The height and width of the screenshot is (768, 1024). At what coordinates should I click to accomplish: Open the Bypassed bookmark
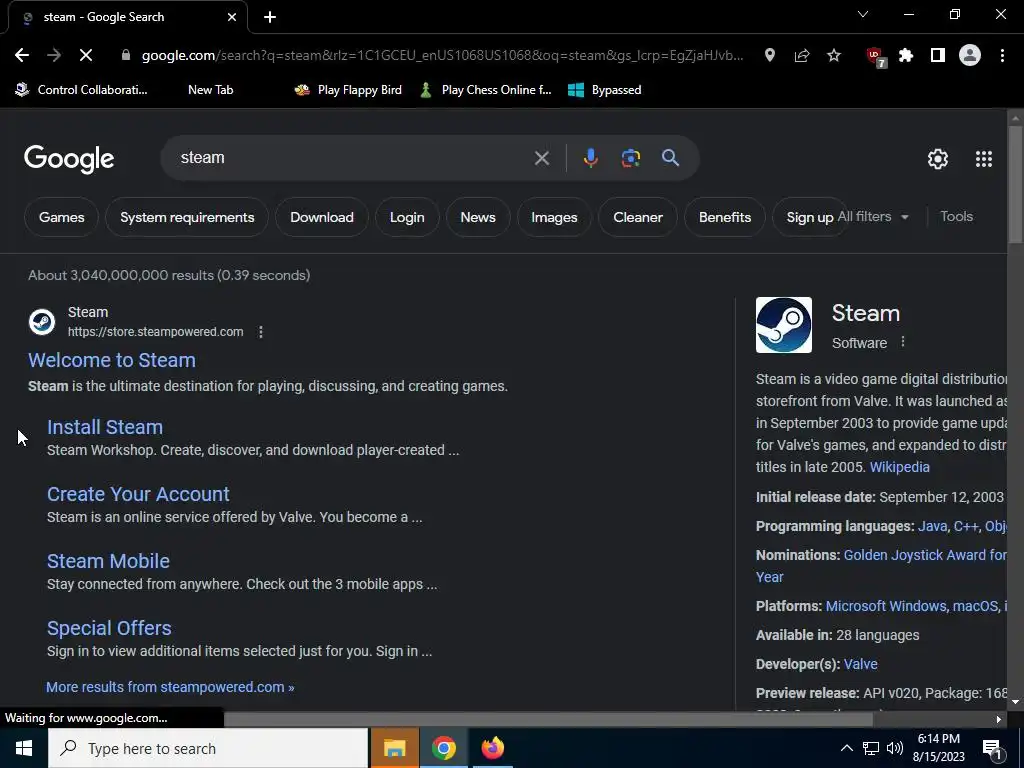[x=605, y=90]
